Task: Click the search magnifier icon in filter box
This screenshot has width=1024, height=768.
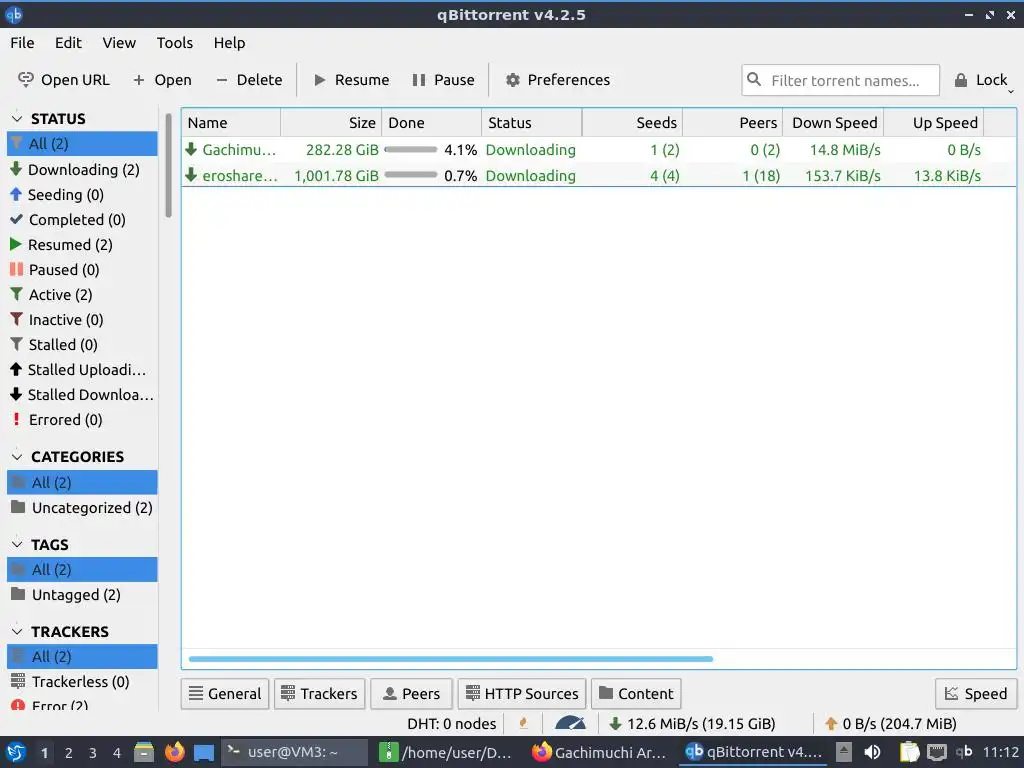Action: (x=754, y=80)
